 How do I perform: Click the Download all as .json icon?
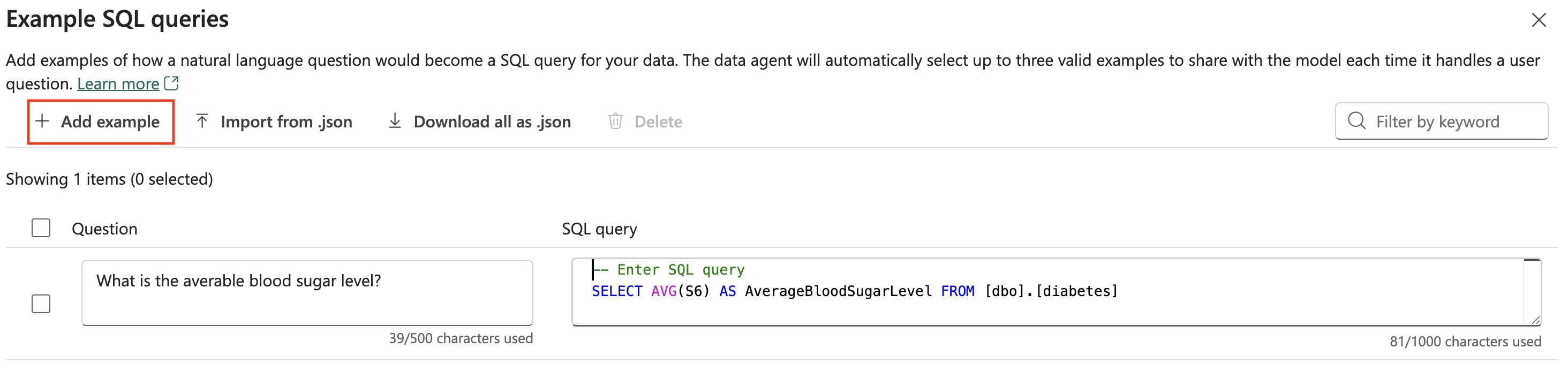(x=395, y=121)
